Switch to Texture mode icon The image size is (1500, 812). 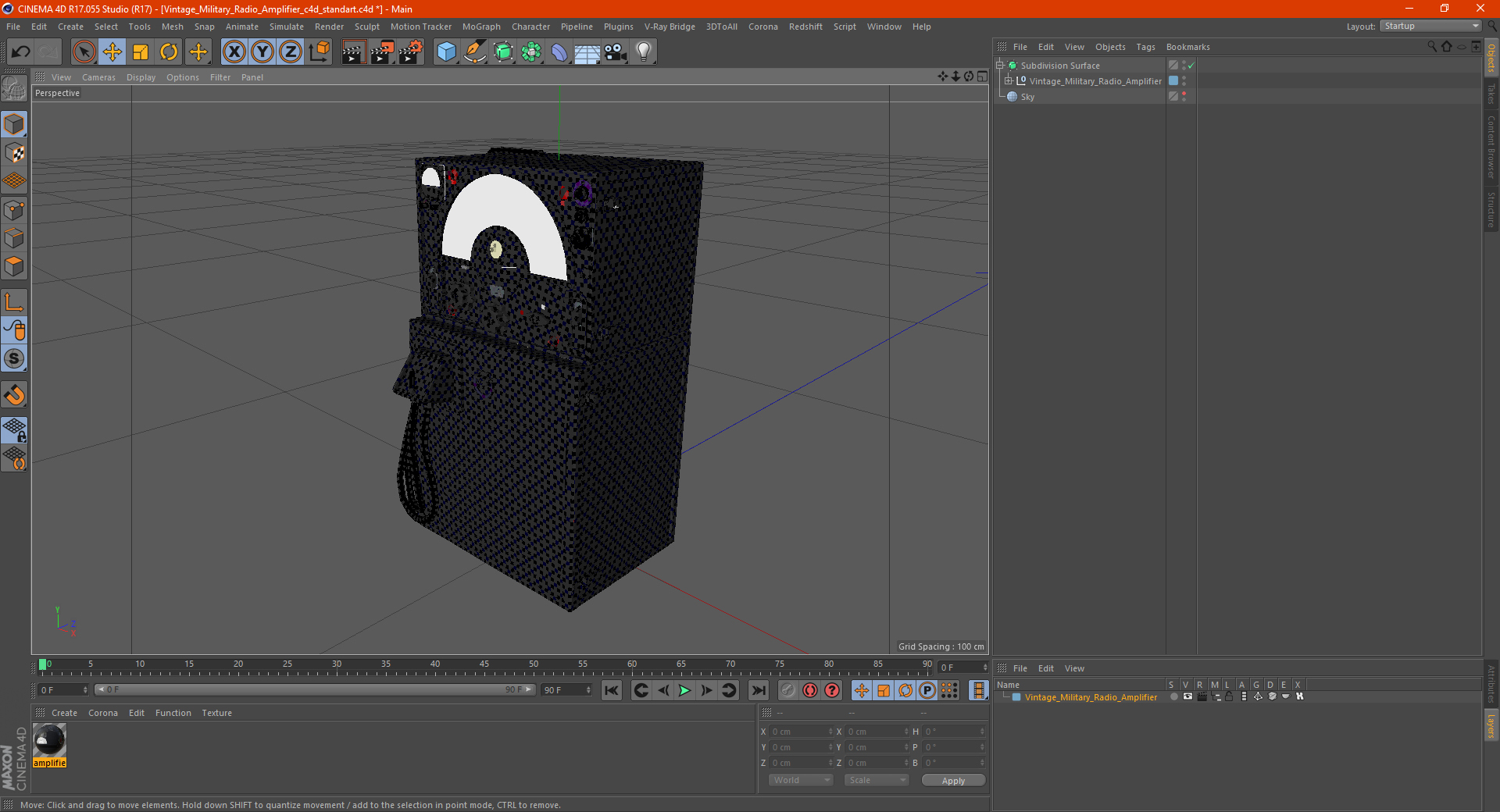(14, 152)
